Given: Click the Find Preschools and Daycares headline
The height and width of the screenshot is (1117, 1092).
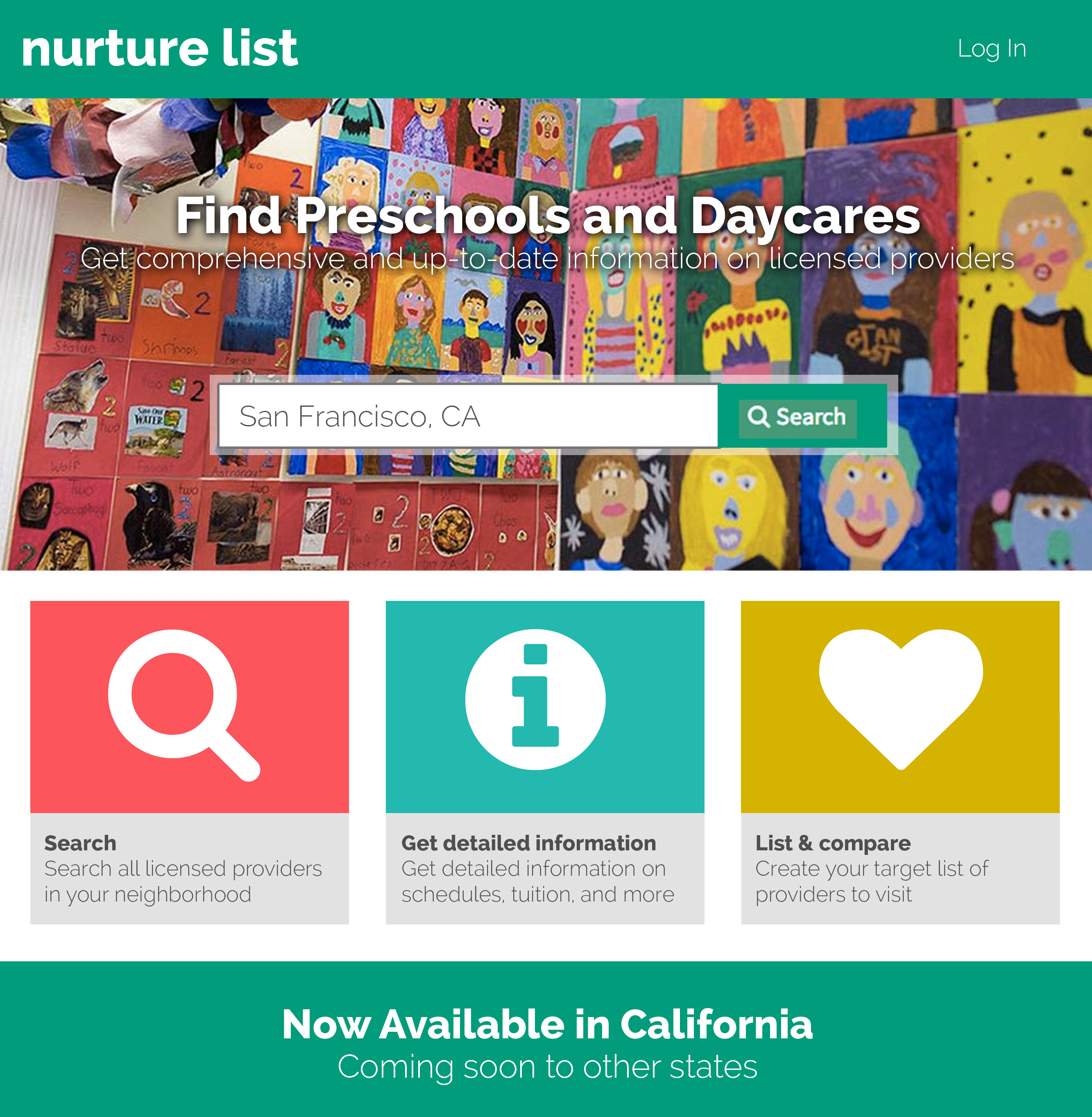Looking at the screenshot, I should click(548, 215).
